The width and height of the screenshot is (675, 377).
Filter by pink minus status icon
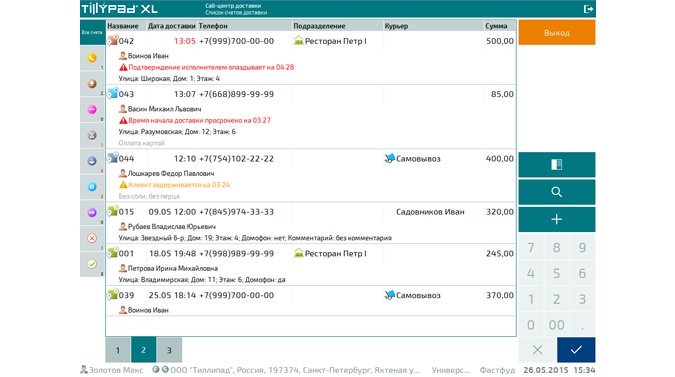[92, 110]
